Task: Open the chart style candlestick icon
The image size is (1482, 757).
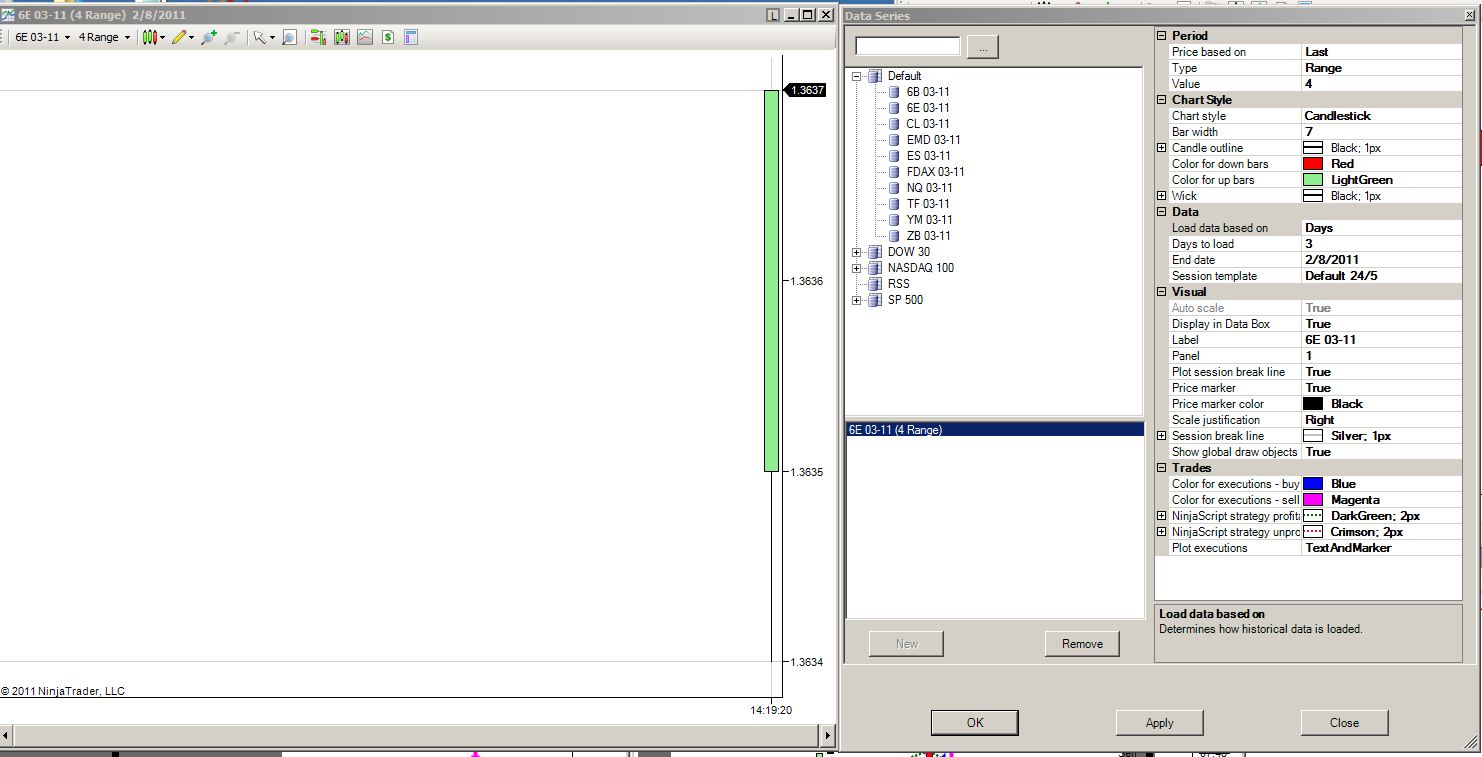Action: click(150, 37)
